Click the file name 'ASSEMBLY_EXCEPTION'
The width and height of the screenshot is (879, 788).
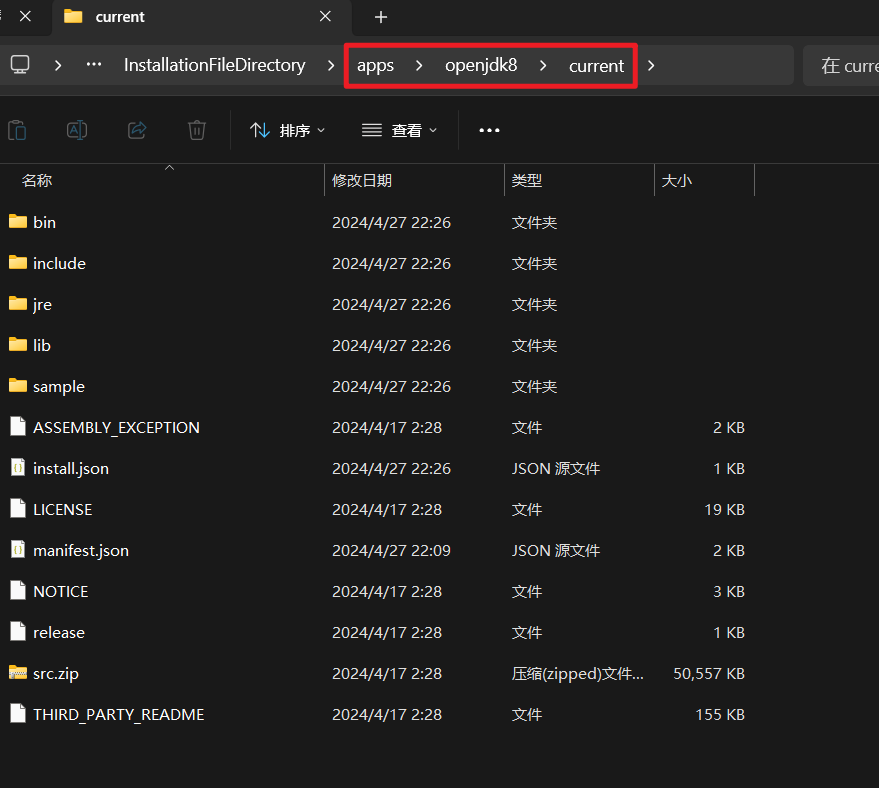[x=117, y=428]
